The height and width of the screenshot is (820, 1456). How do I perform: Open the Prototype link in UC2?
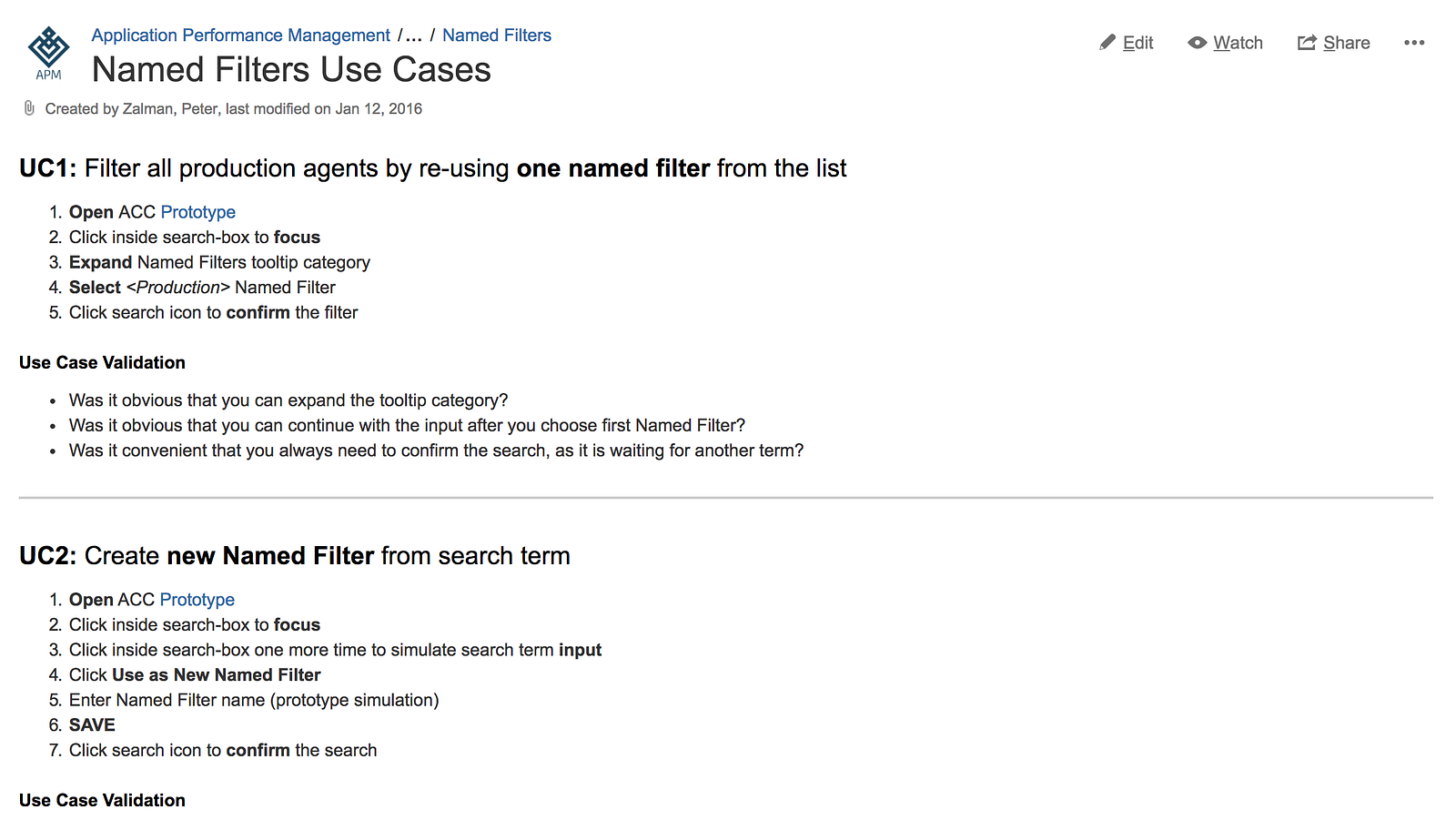pos(197,600)
